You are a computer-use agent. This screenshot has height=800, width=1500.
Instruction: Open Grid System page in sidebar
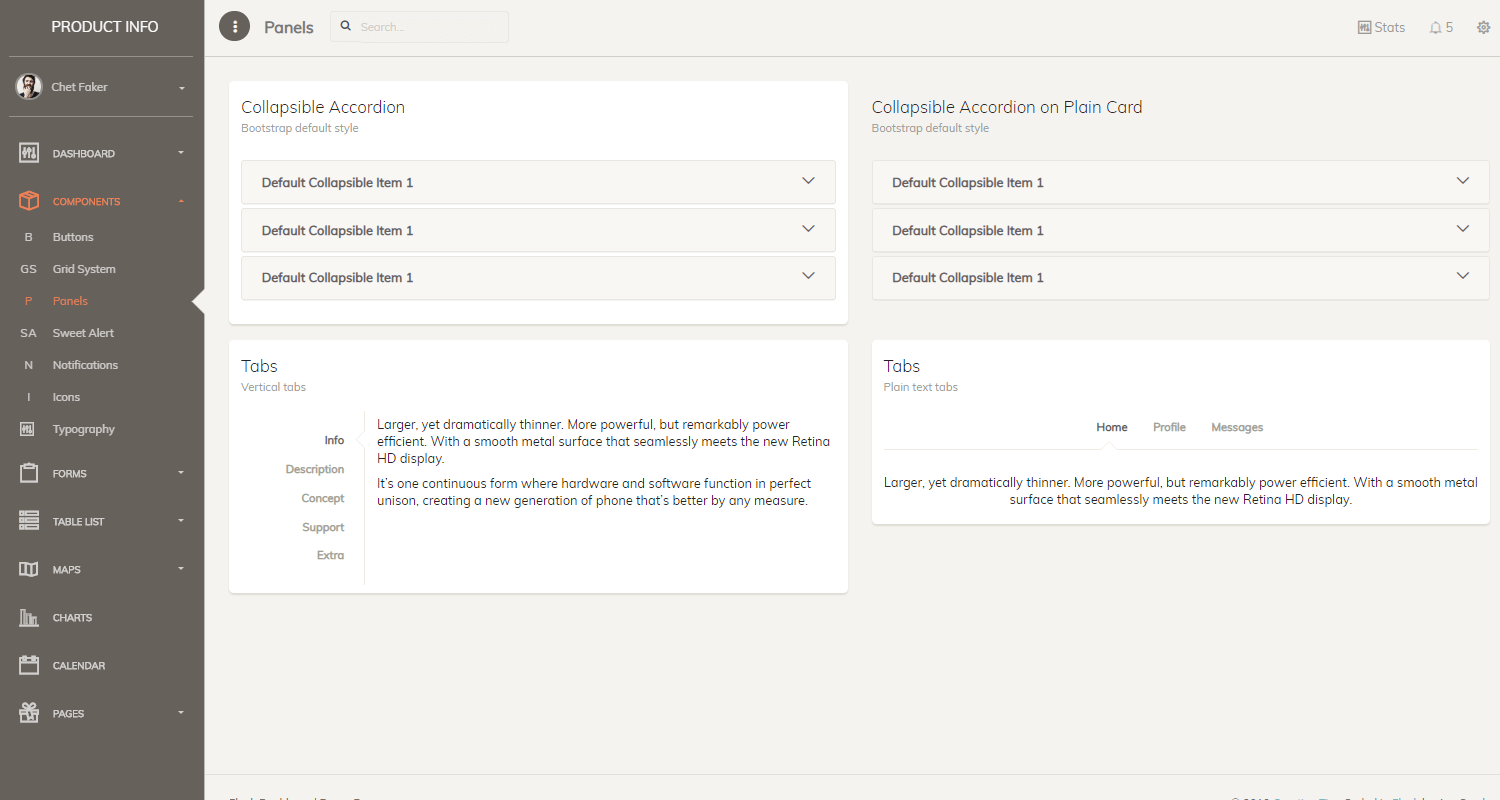coord(84,269)
